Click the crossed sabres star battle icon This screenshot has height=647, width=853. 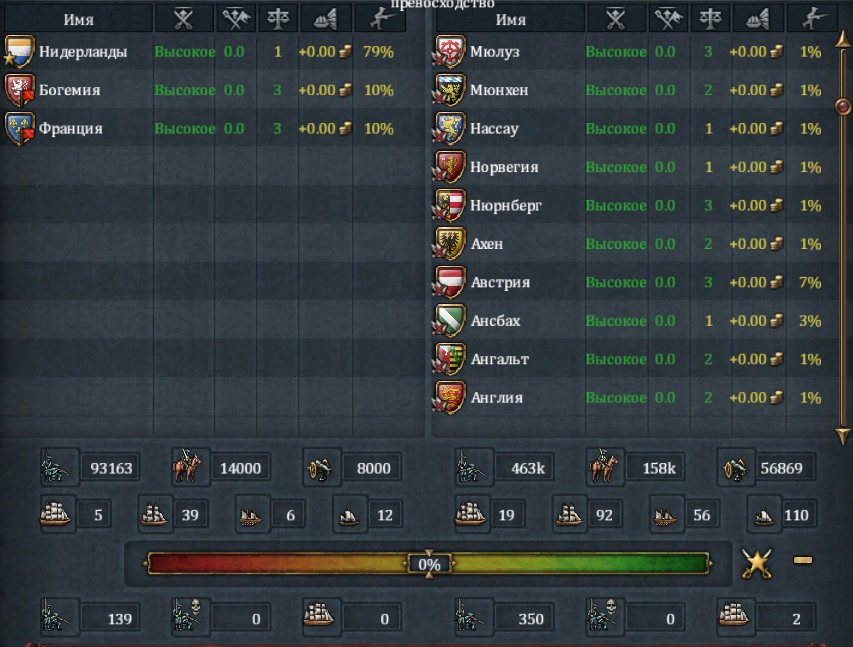click(757, 563)
